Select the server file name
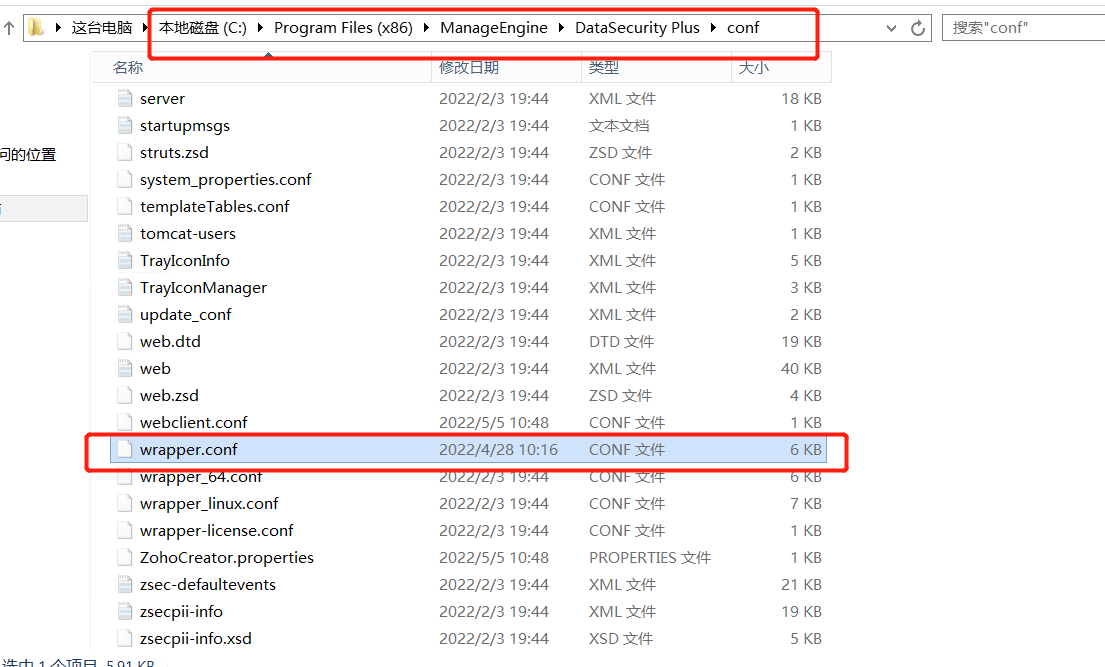The image size is (1105, 667). point(162,99)
